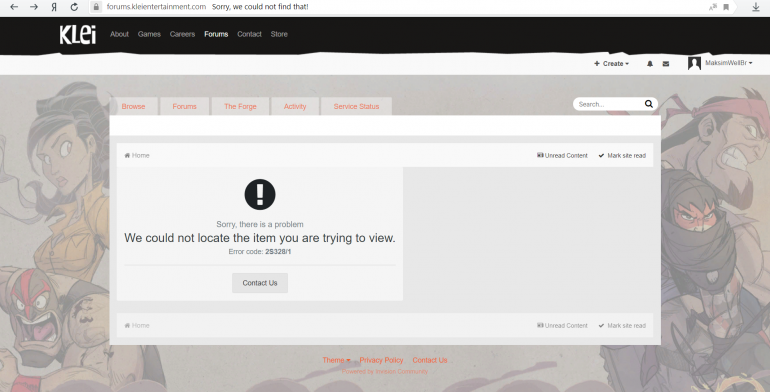Open the Careers menu item
The image size is (770, 392).
pos(182,34)
